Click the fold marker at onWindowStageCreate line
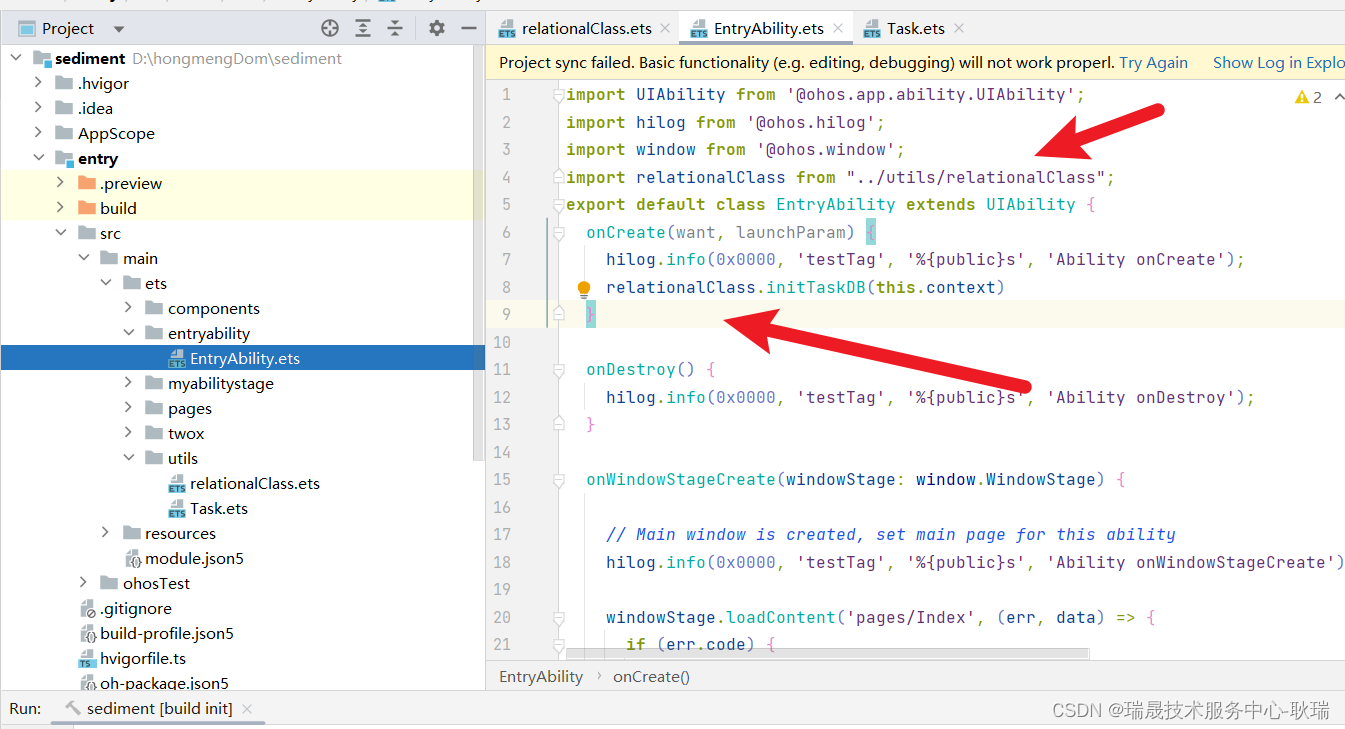 (x=559, y=479)
